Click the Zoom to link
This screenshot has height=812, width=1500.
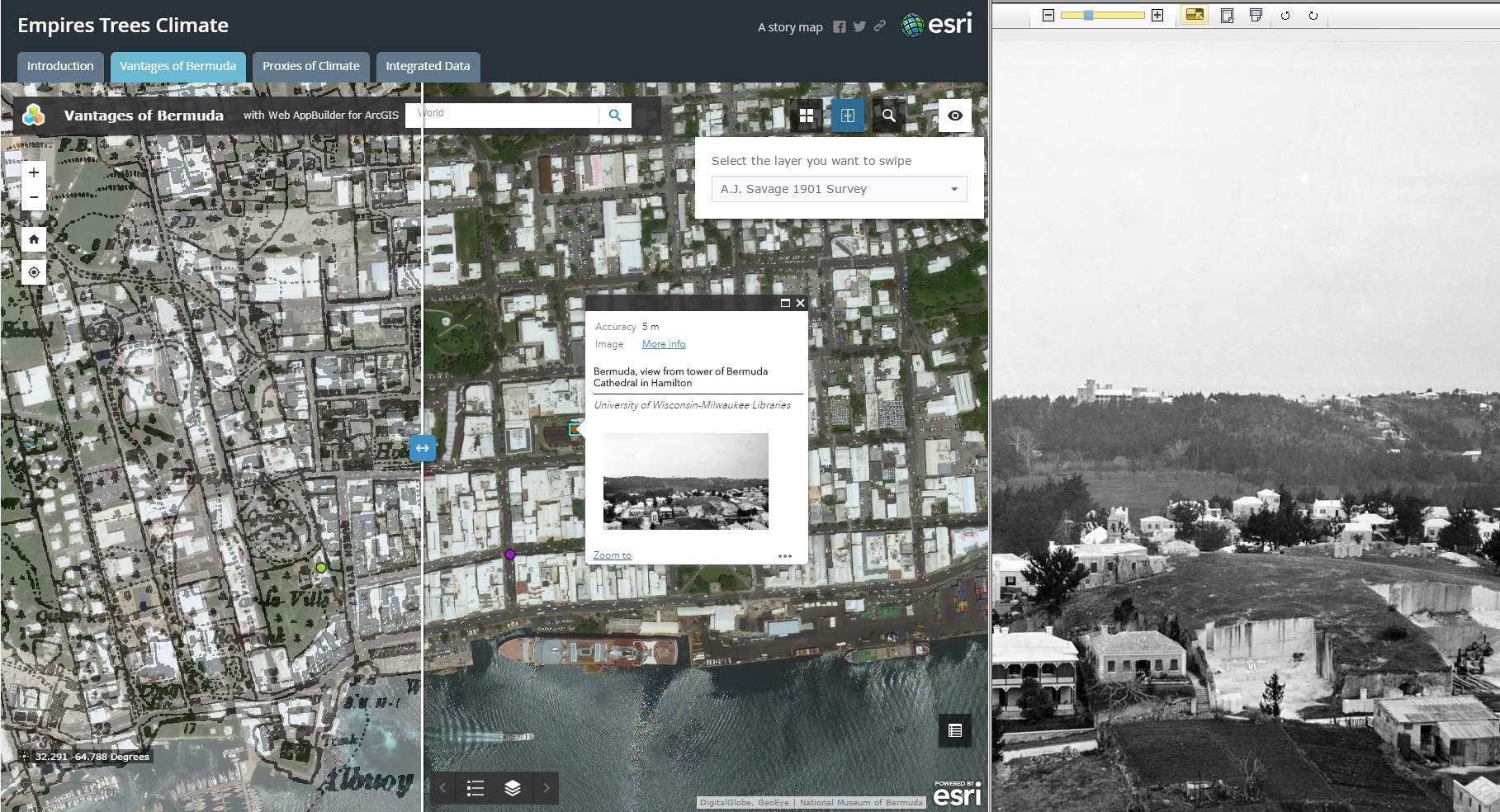(612, 555)
